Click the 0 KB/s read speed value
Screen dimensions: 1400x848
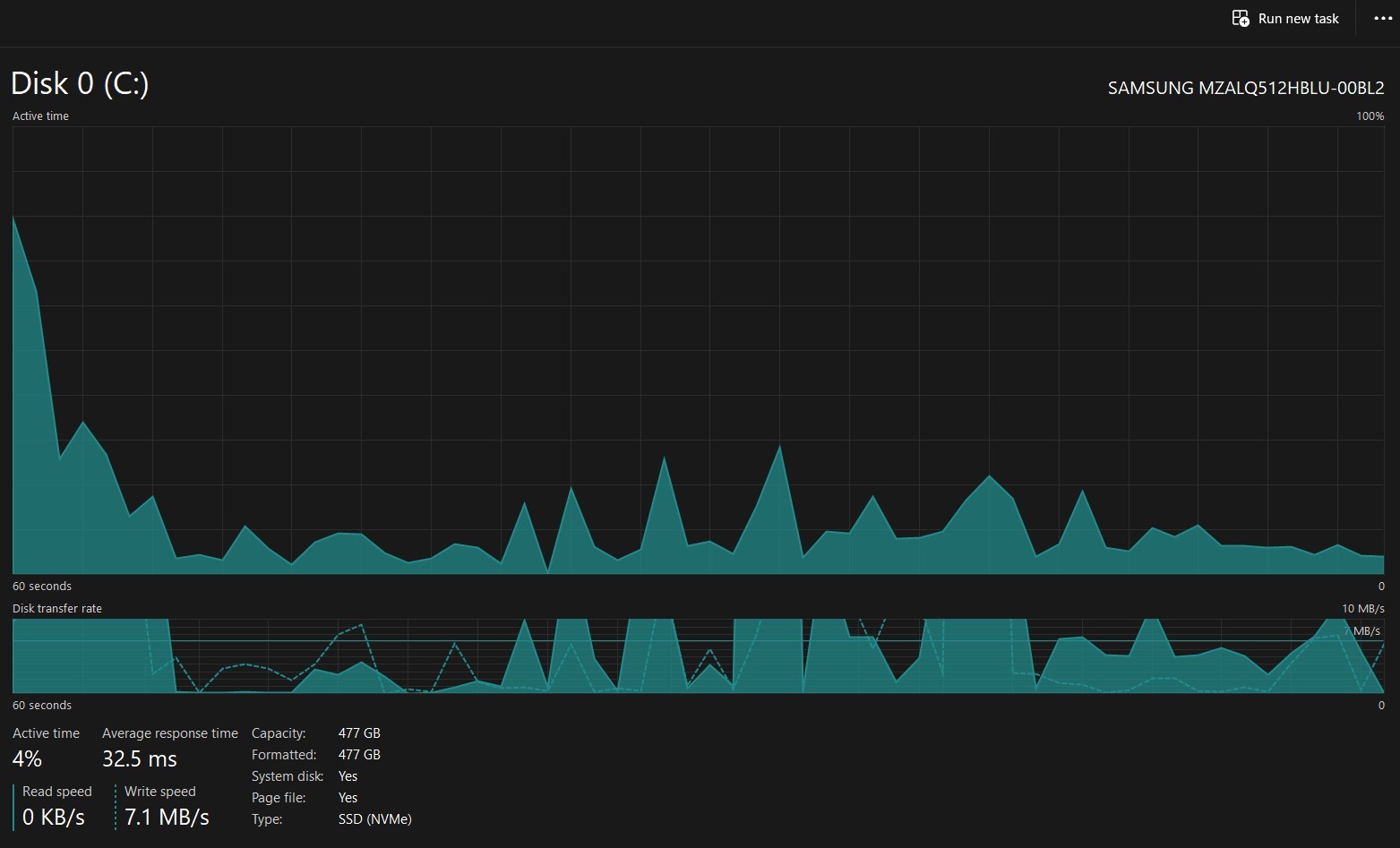(x=54, y=818)
